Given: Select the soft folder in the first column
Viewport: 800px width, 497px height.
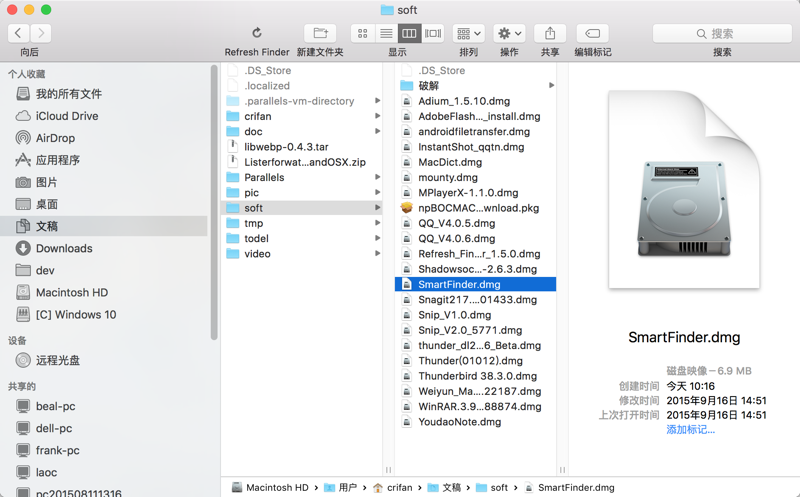Looking at the screenshot, I should click(x=302, y=208).
